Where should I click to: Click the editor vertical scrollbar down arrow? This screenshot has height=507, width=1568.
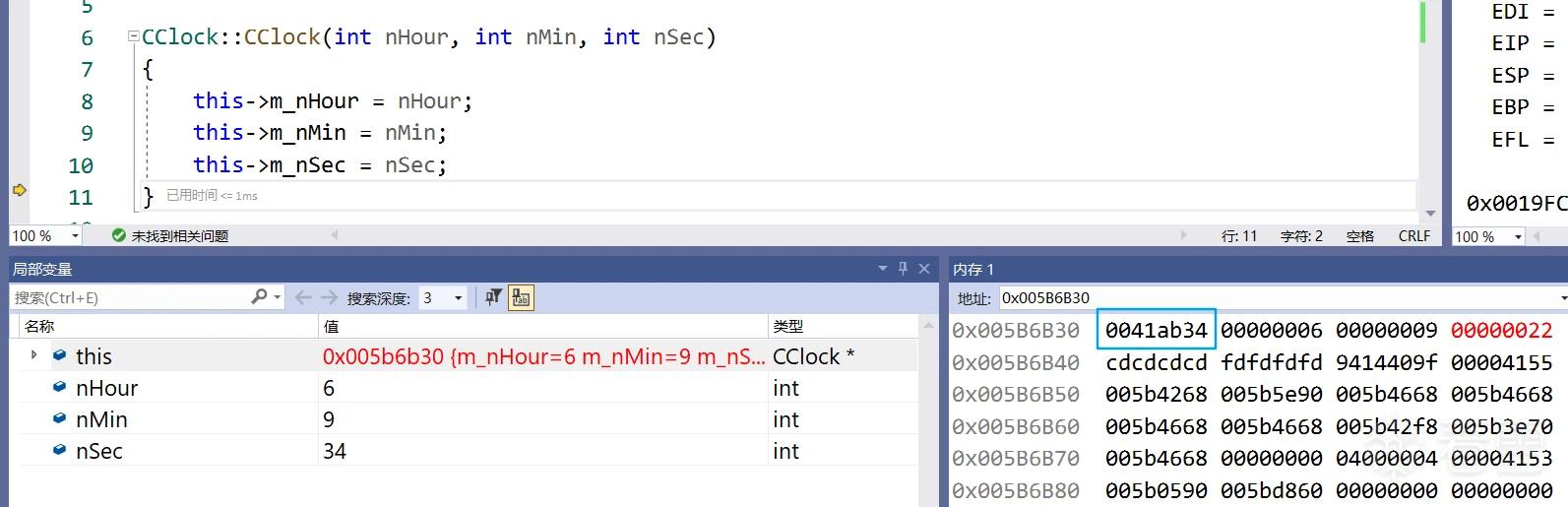pos(1430,214)
